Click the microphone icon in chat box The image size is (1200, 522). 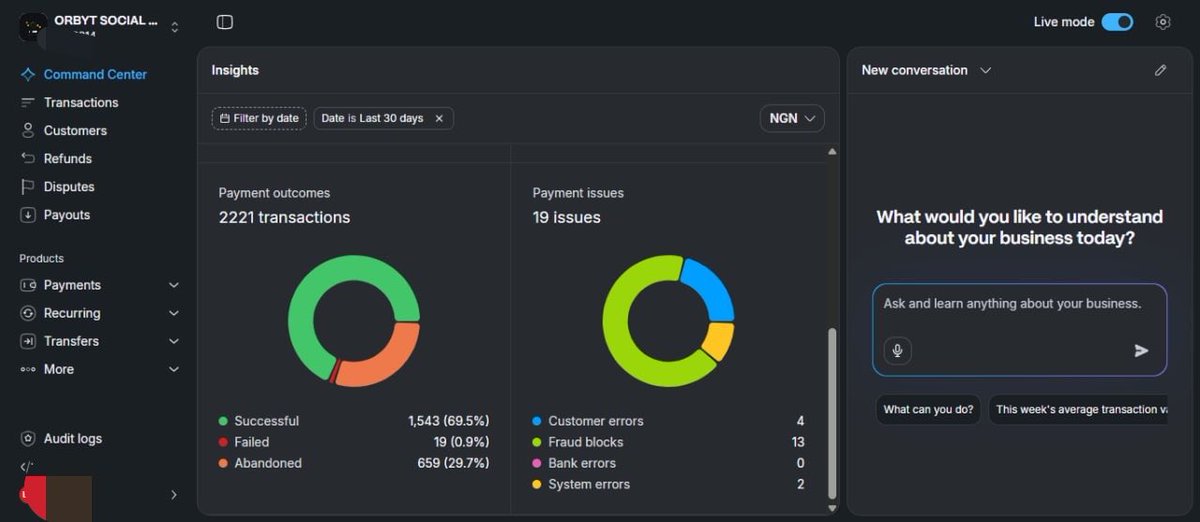click(898, 351)
